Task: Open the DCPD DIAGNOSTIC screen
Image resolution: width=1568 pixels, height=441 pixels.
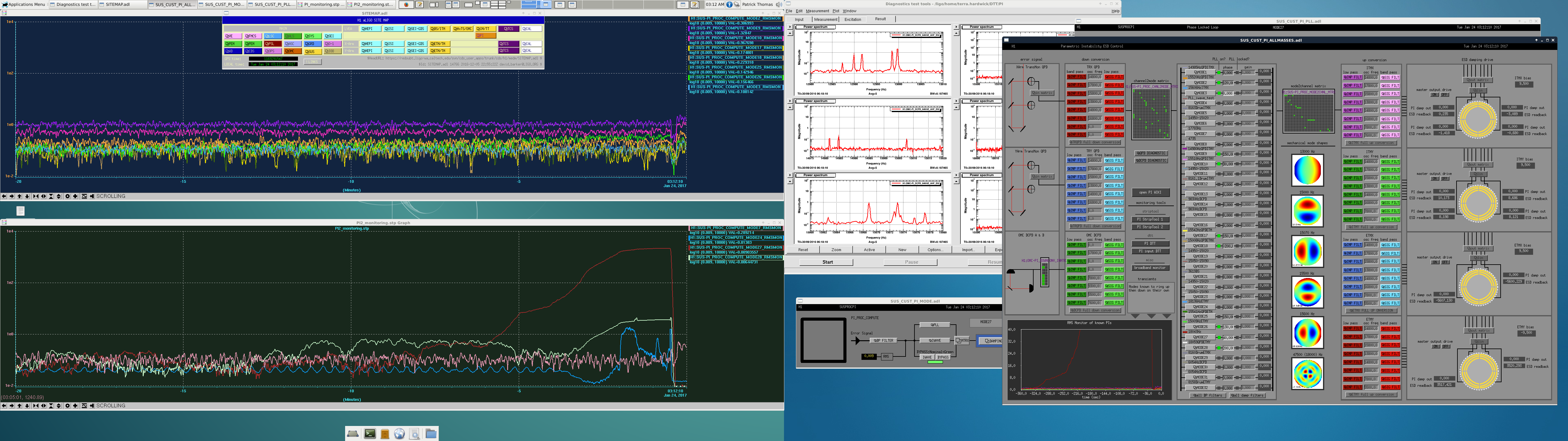Action: click(x=1151, y=161)
